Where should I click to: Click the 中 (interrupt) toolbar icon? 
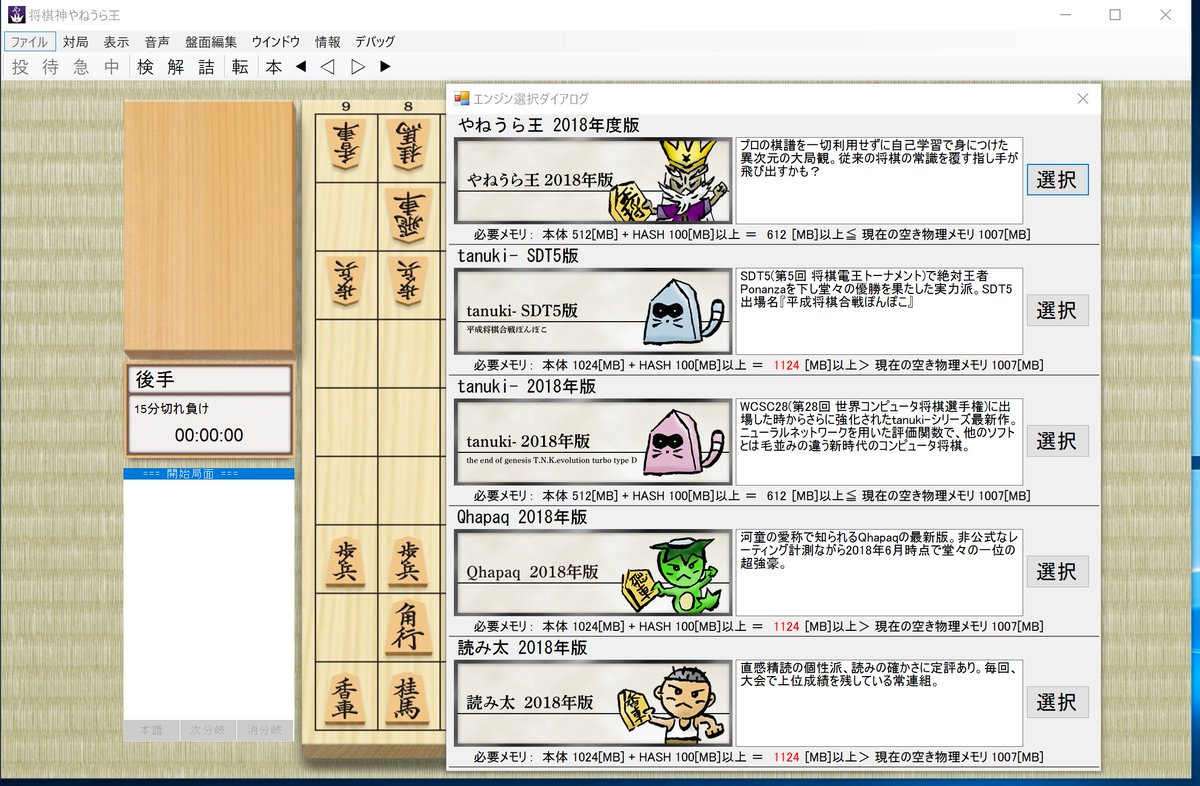[x=110, y=67]
